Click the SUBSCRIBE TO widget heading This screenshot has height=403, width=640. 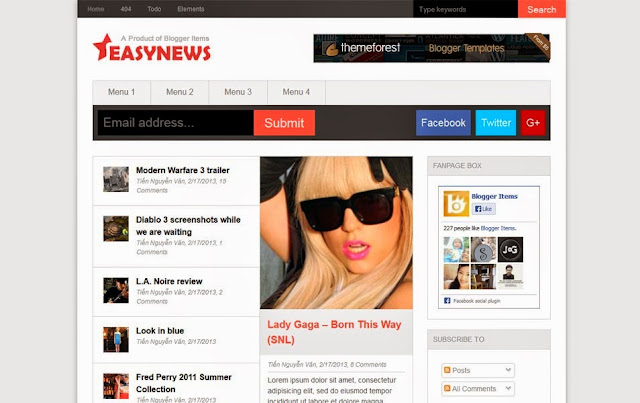[458, 339]
